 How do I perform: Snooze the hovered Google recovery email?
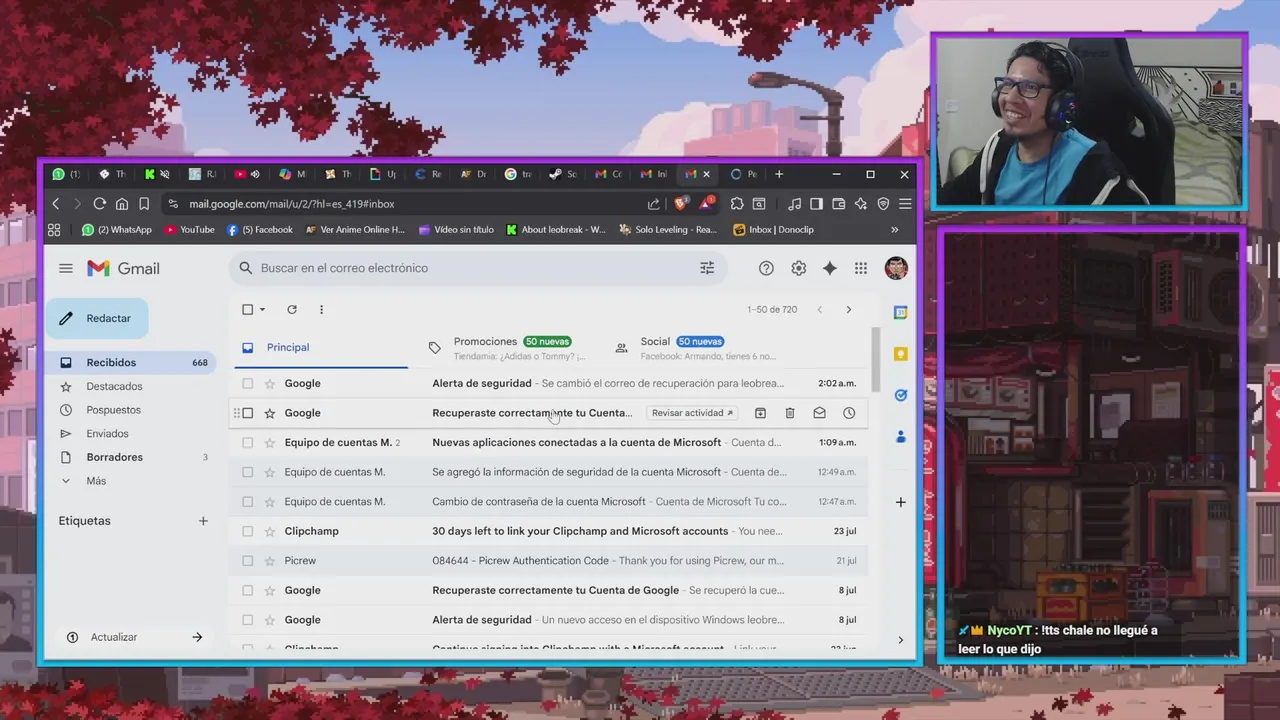point(849,413)
